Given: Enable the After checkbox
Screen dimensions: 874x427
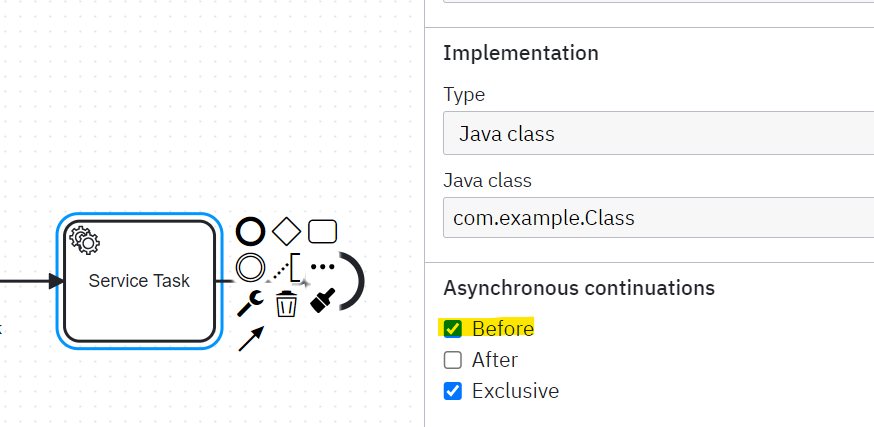Looking at the screenshot, I should tap(453, 360).
